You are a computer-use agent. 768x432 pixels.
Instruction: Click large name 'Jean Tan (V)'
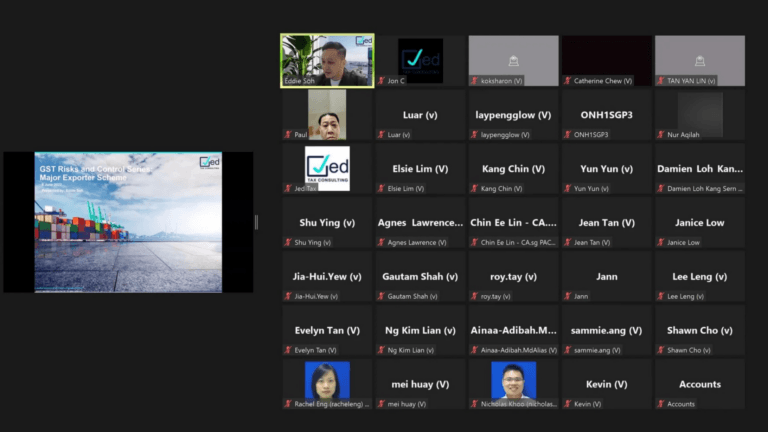coord(606,223)
